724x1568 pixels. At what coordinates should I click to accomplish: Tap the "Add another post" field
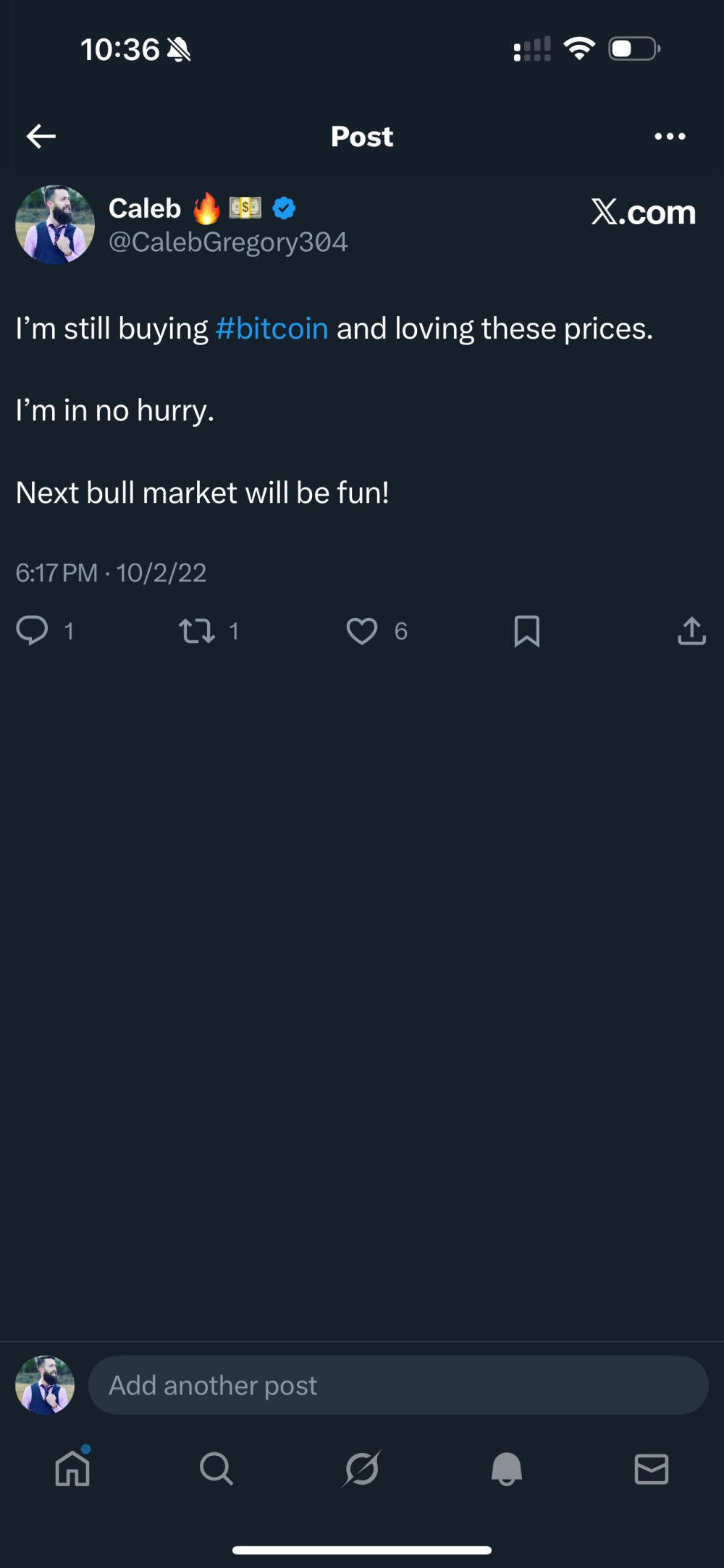pyautogui.click(x=397, y=1385)
